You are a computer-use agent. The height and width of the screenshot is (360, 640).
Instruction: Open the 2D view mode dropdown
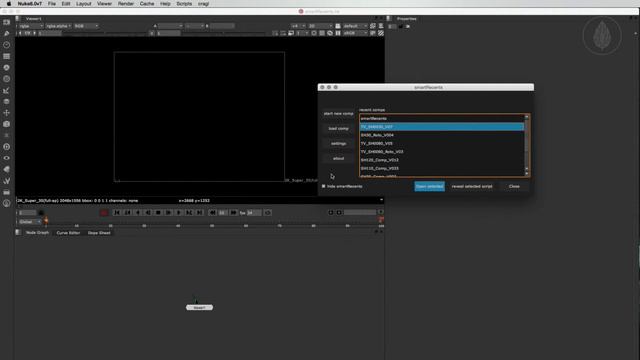[320, 26]
